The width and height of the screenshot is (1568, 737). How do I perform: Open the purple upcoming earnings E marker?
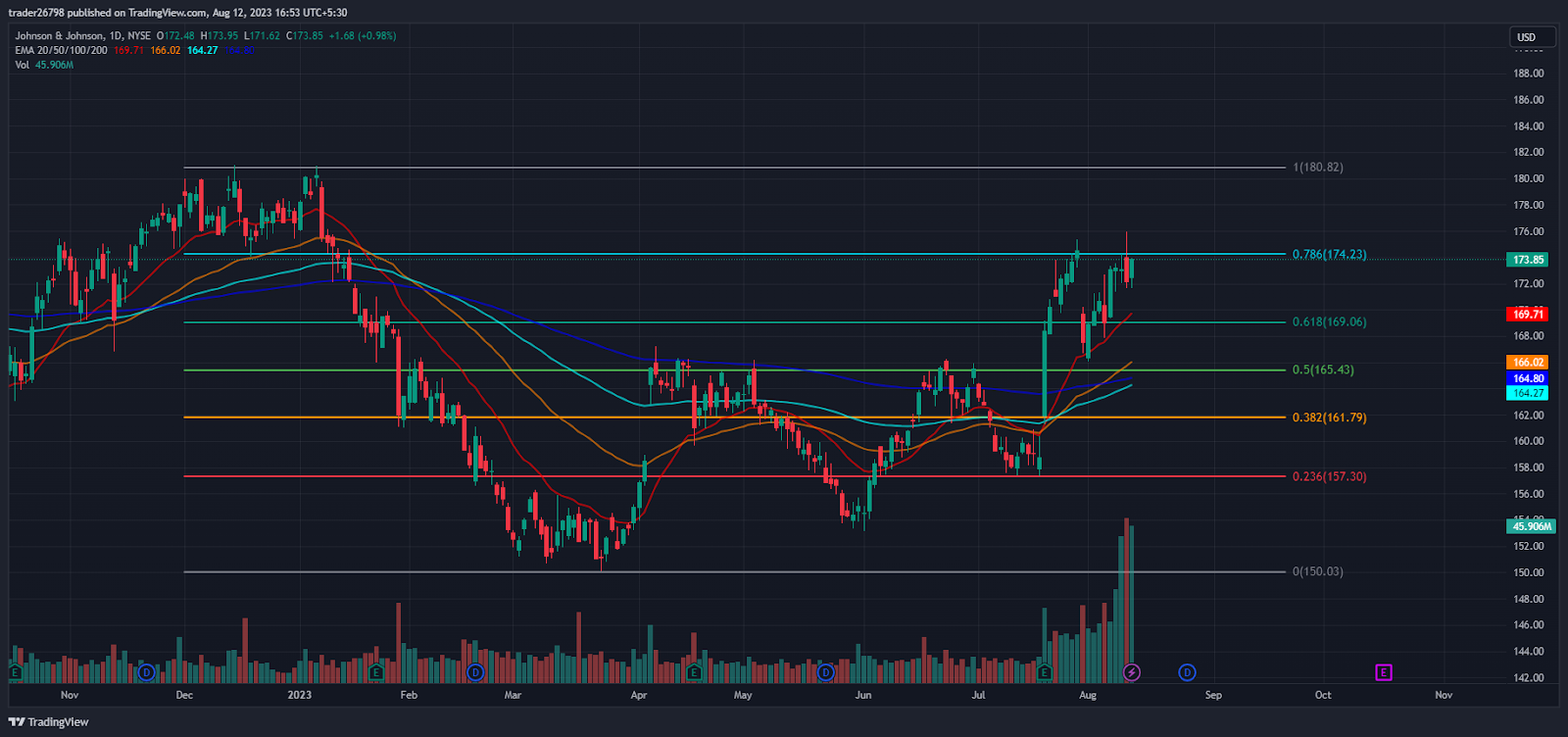tap(1384, 672)
